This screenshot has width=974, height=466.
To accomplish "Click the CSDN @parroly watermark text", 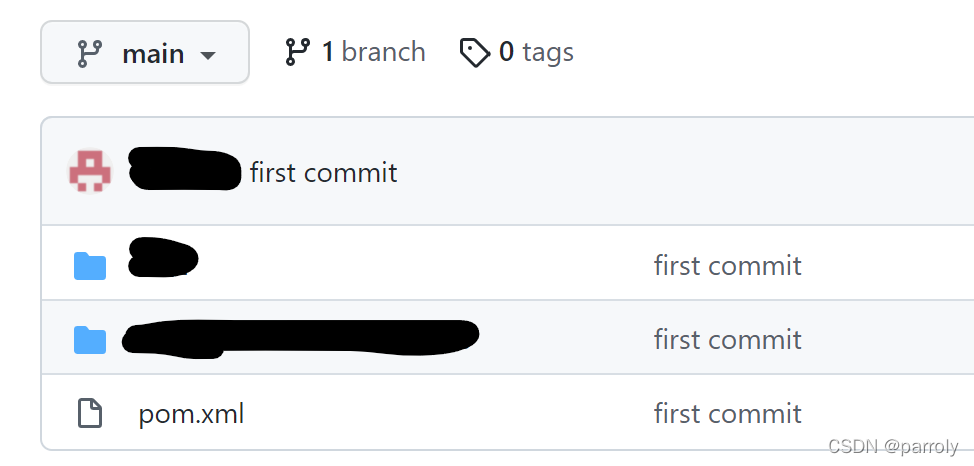I will click(894, 445).
